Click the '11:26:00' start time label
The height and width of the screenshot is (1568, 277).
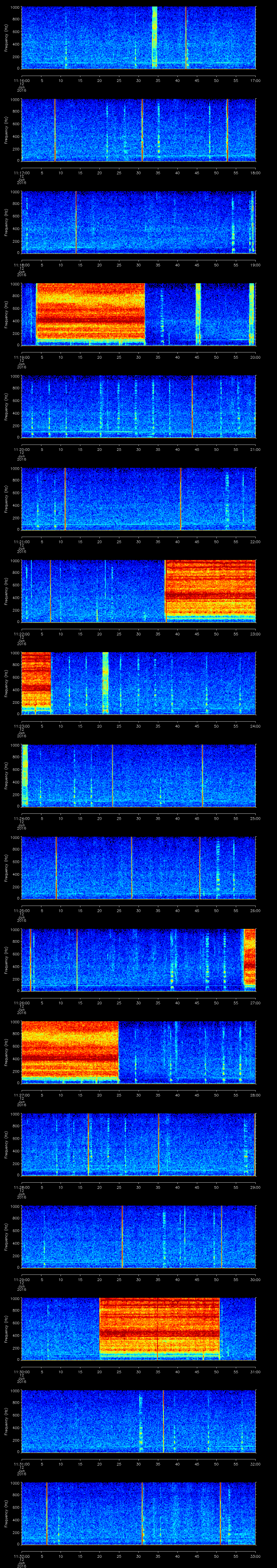tap(21, 1003)
